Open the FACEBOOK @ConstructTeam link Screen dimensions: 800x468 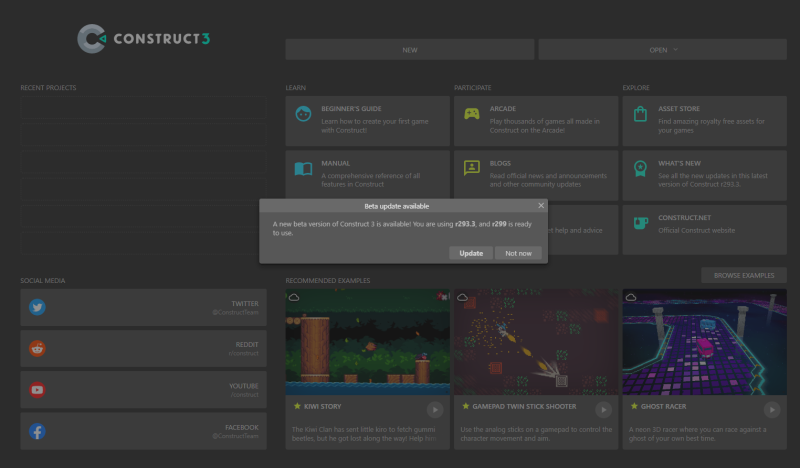coord(143,431)
